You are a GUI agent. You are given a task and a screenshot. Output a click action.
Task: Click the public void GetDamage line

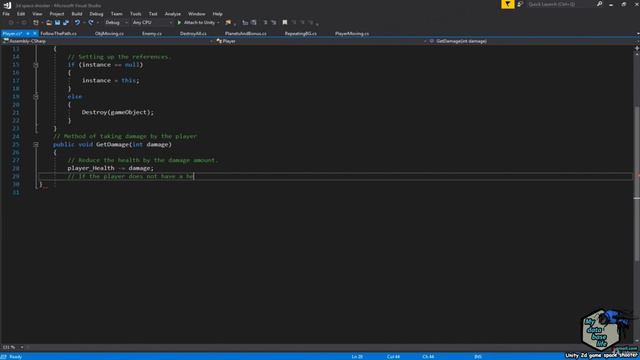(x=112, y=144)
